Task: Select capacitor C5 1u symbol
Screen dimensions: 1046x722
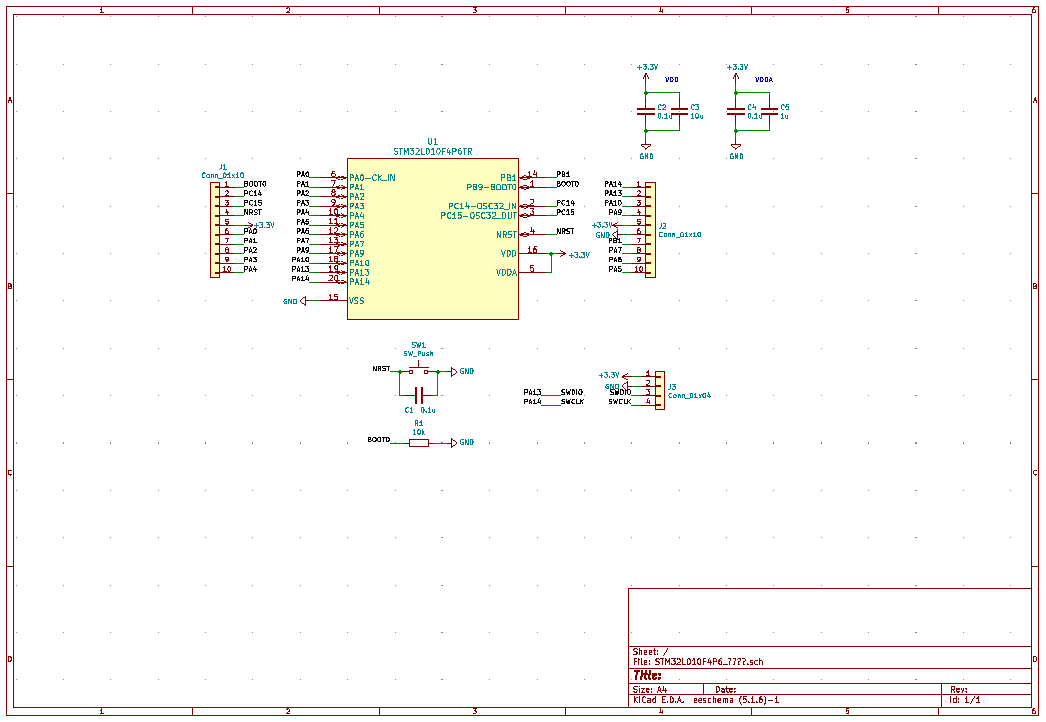Action: pos(769,111)
